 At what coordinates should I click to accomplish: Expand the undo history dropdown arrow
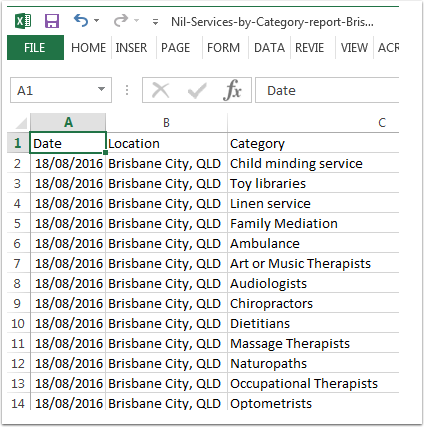(x=97, y=21)
